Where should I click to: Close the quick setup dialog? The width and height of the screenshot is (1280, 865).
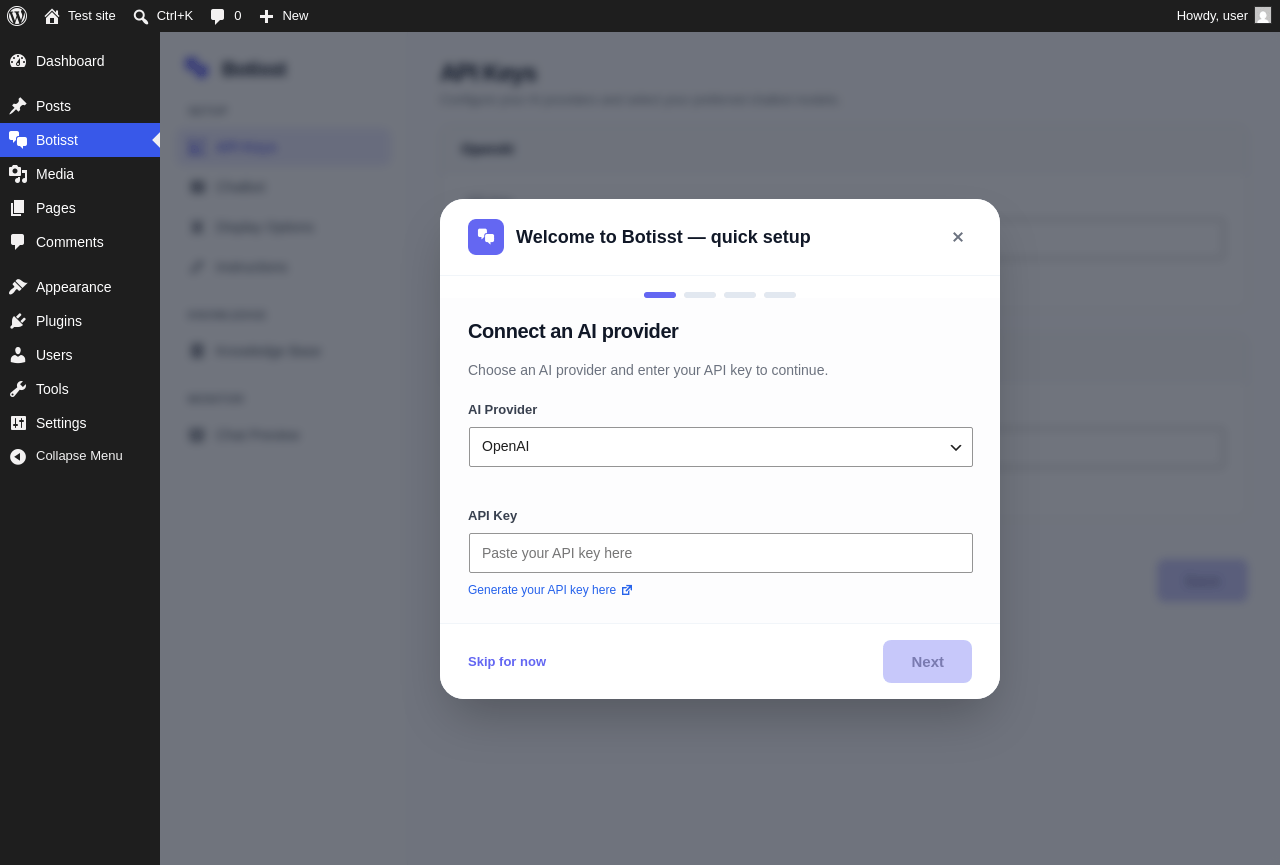click(958, 237)
